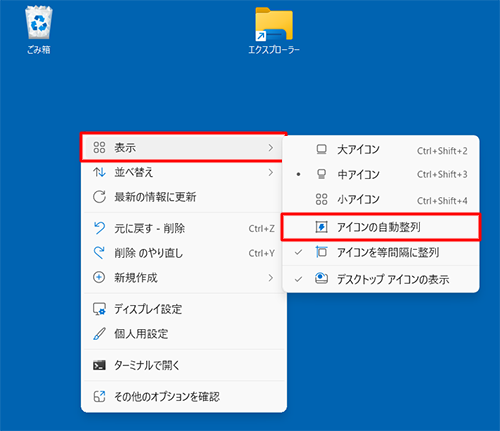The width and height of the screenshot is (500, 431).
Task: Click the Ctrl+Y shortcut text
Action: tap(262, 253)
